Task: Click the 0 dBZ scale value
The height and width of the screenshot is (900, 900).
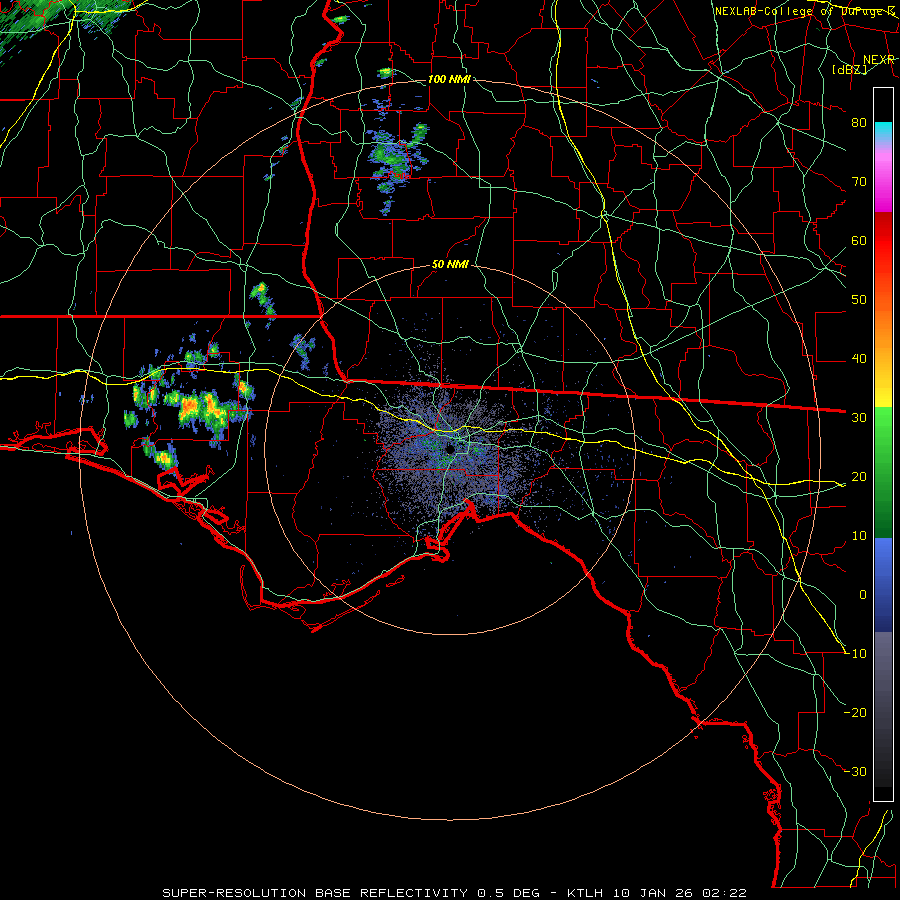Action: tap(863, 595)
